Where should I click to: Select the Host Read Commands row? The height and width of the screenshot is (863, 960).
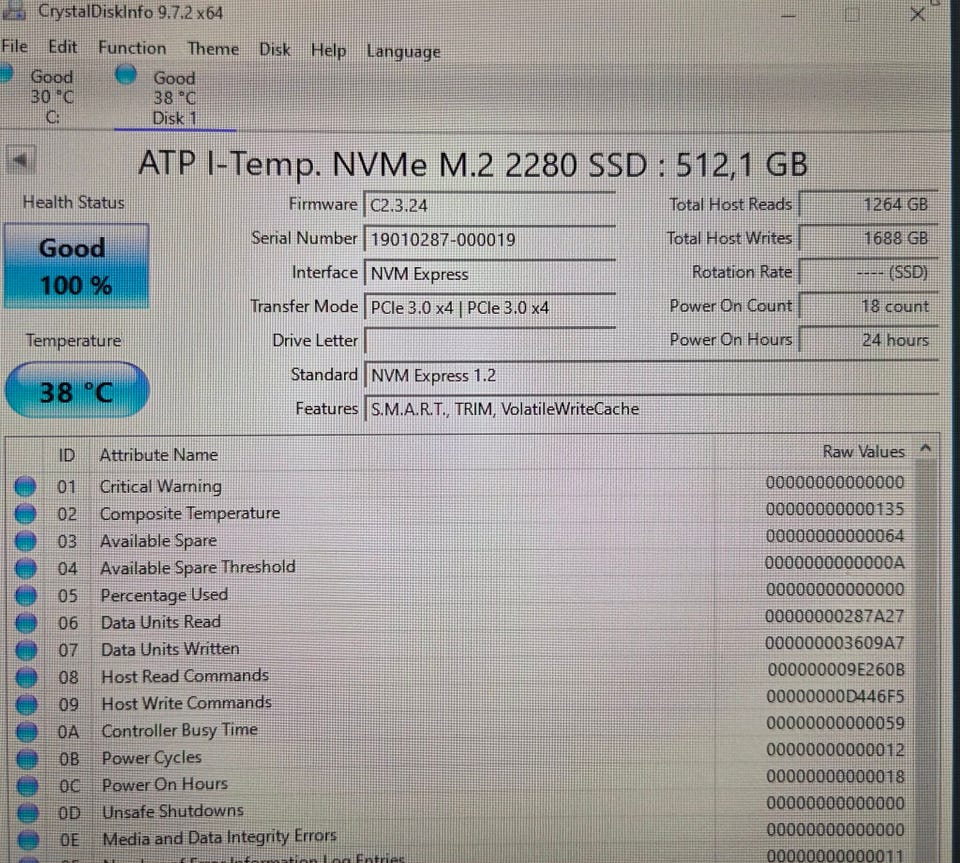coord(462,674)
